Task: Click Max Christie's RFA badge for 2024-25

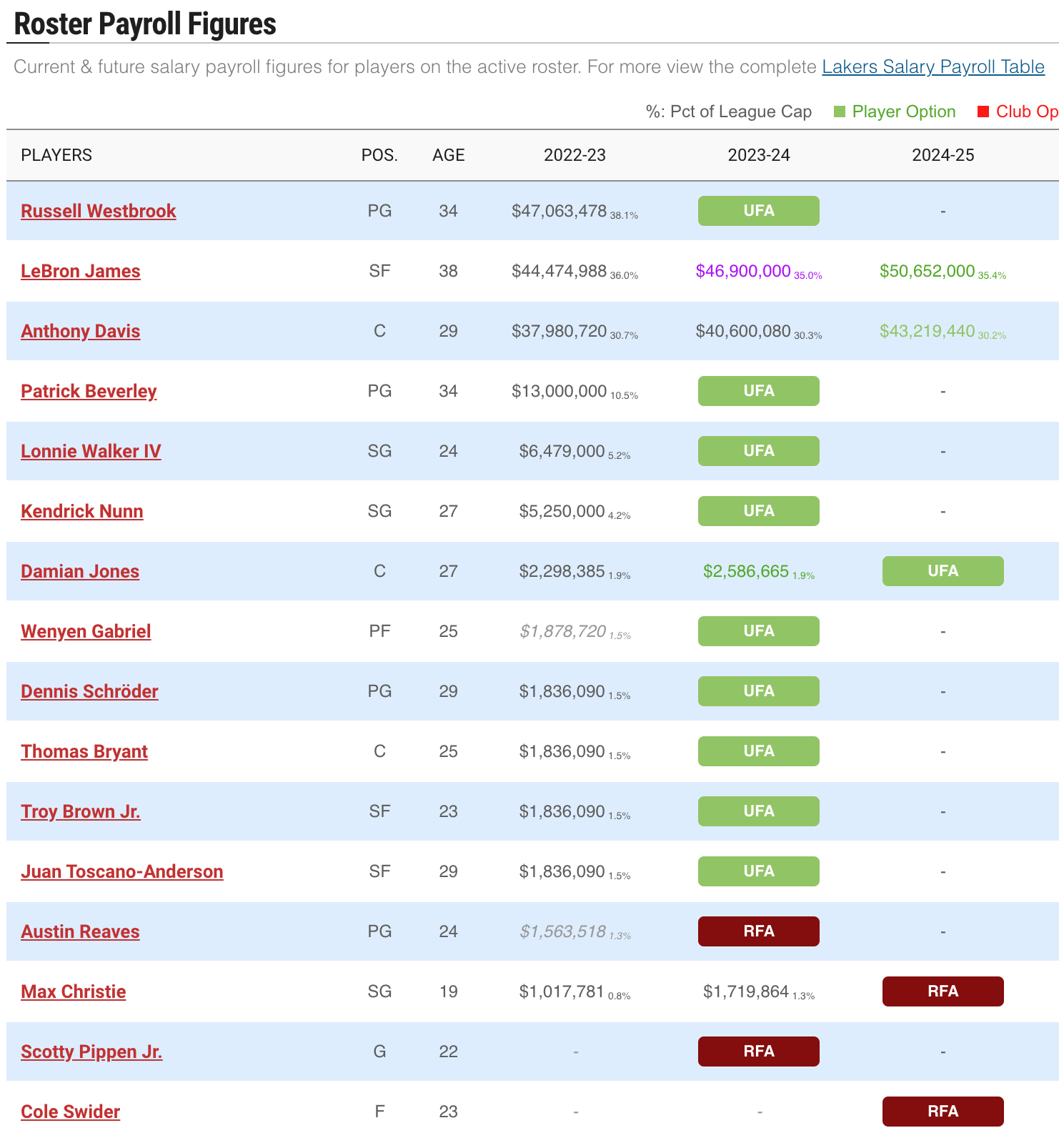Action: pos(943,991)
